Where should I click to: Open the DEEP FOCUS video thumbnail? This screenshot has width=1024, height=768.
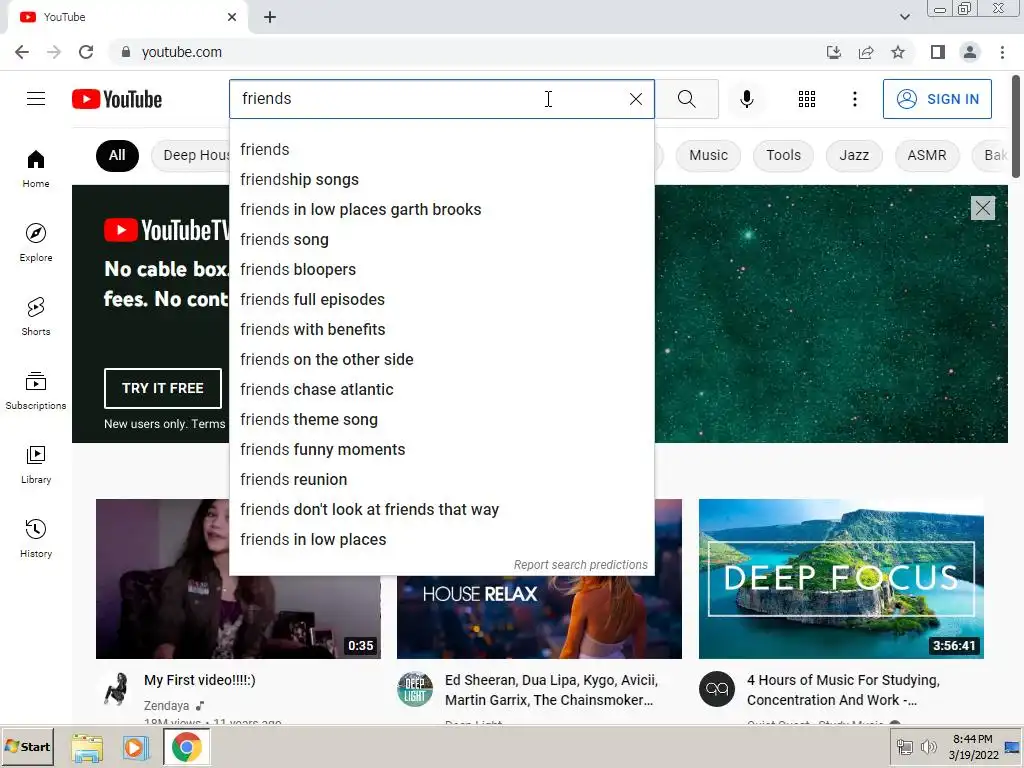[x=841, y=579]
